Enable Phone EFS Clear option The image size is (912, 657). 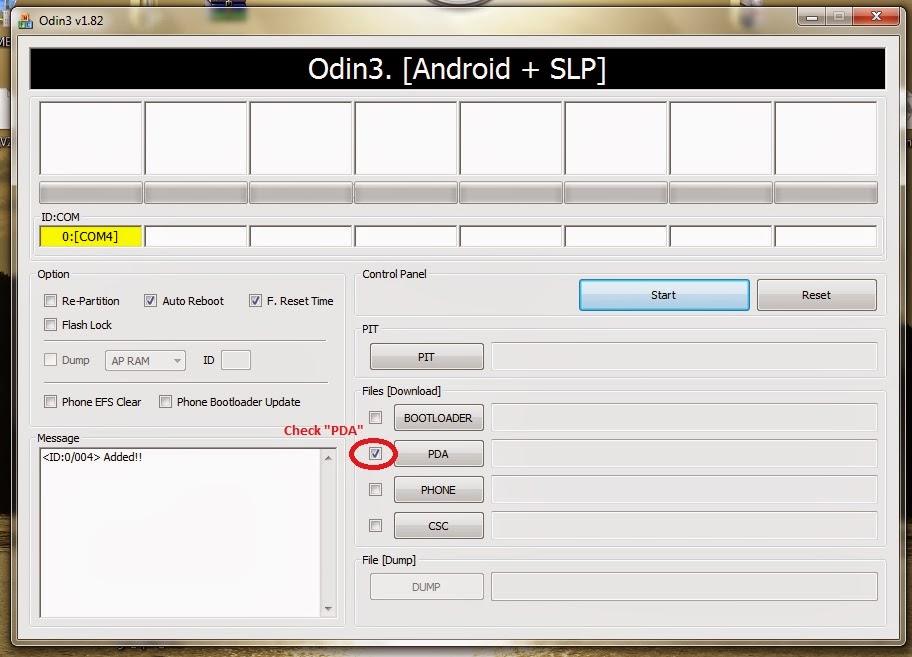point(51,402)
